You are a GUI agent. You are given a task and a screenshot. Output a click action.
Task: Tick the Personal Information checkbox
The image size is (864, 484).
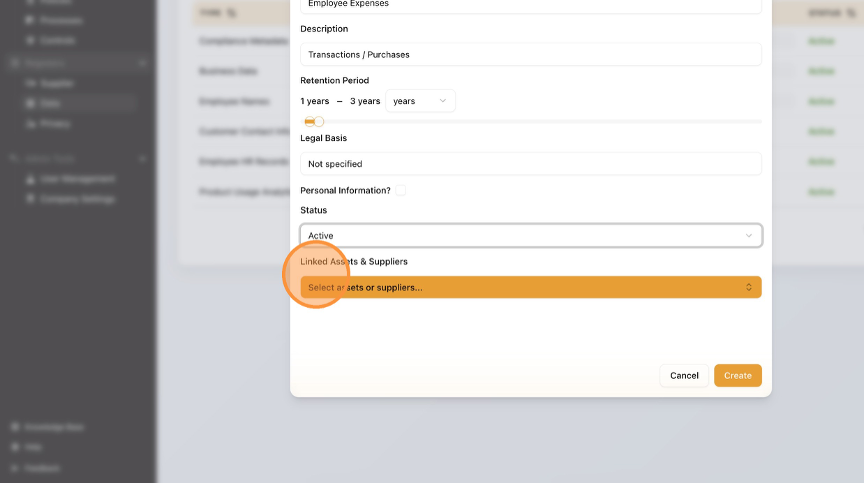click(x=400, y=190)
